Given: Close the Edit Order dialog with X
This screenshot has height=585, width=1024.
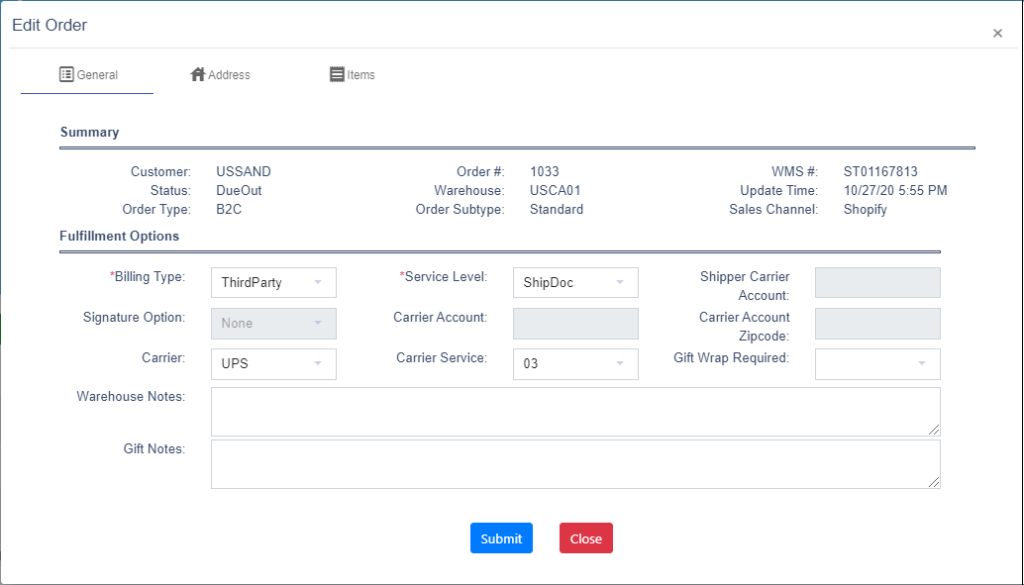Looking at the screenshot, I should click(x=997, y=33).
